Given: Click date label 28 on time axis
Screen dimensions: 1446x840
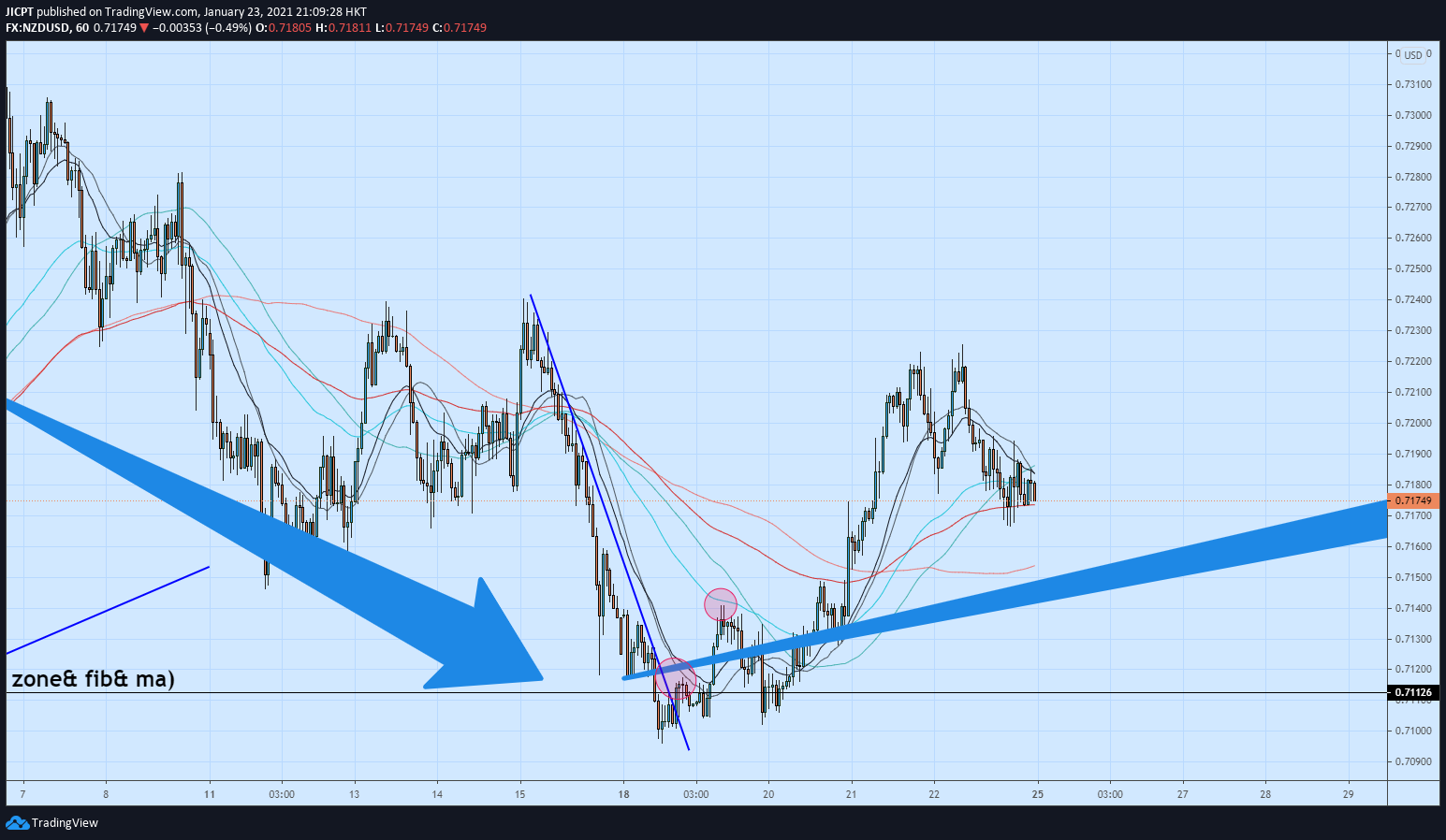Looking at the screenshot, I should click(1265, 794).
